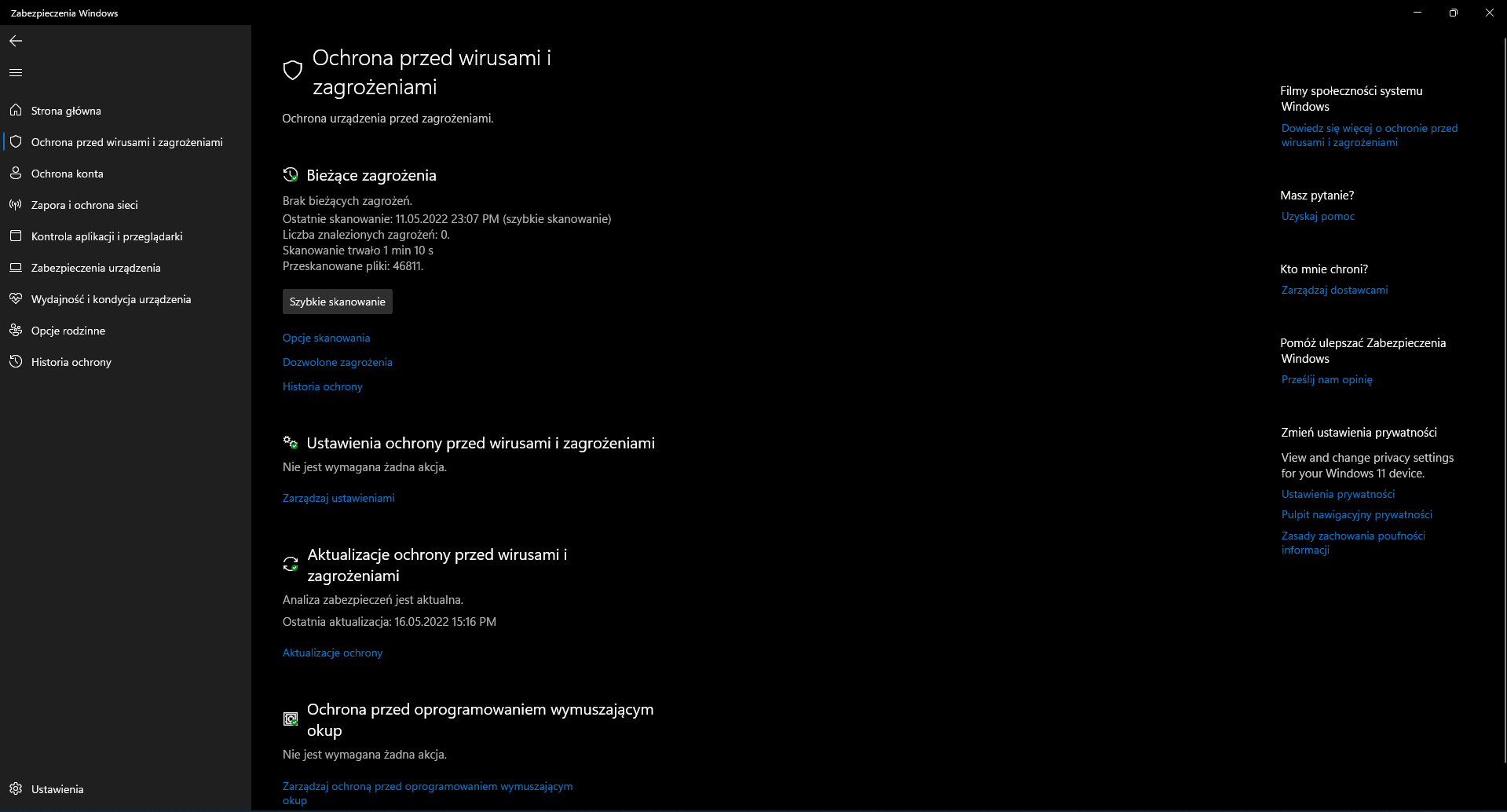Open Dozwolone zagrożenia link
The image size is (1507, 812).
pos(338,362)
